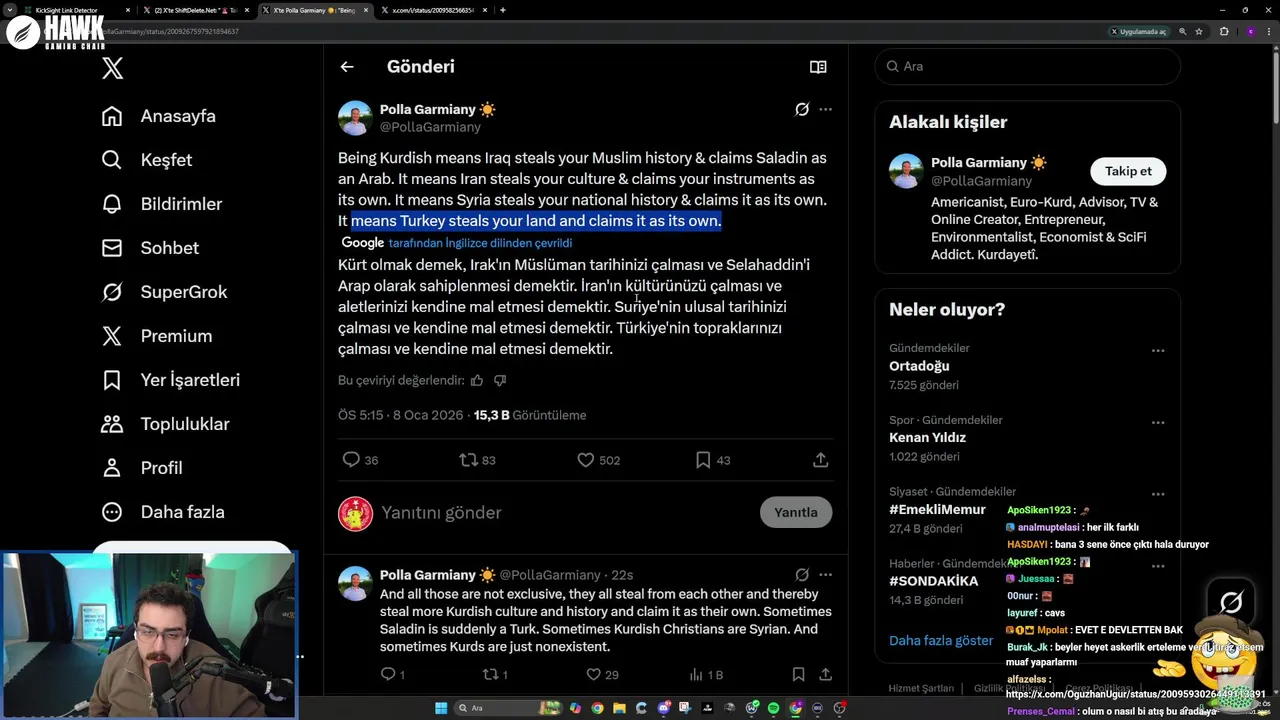Image resolution: width=1280 pixels, height=720 pixels.
Task: Open Premium from sidebar
Action: [156, 336]
